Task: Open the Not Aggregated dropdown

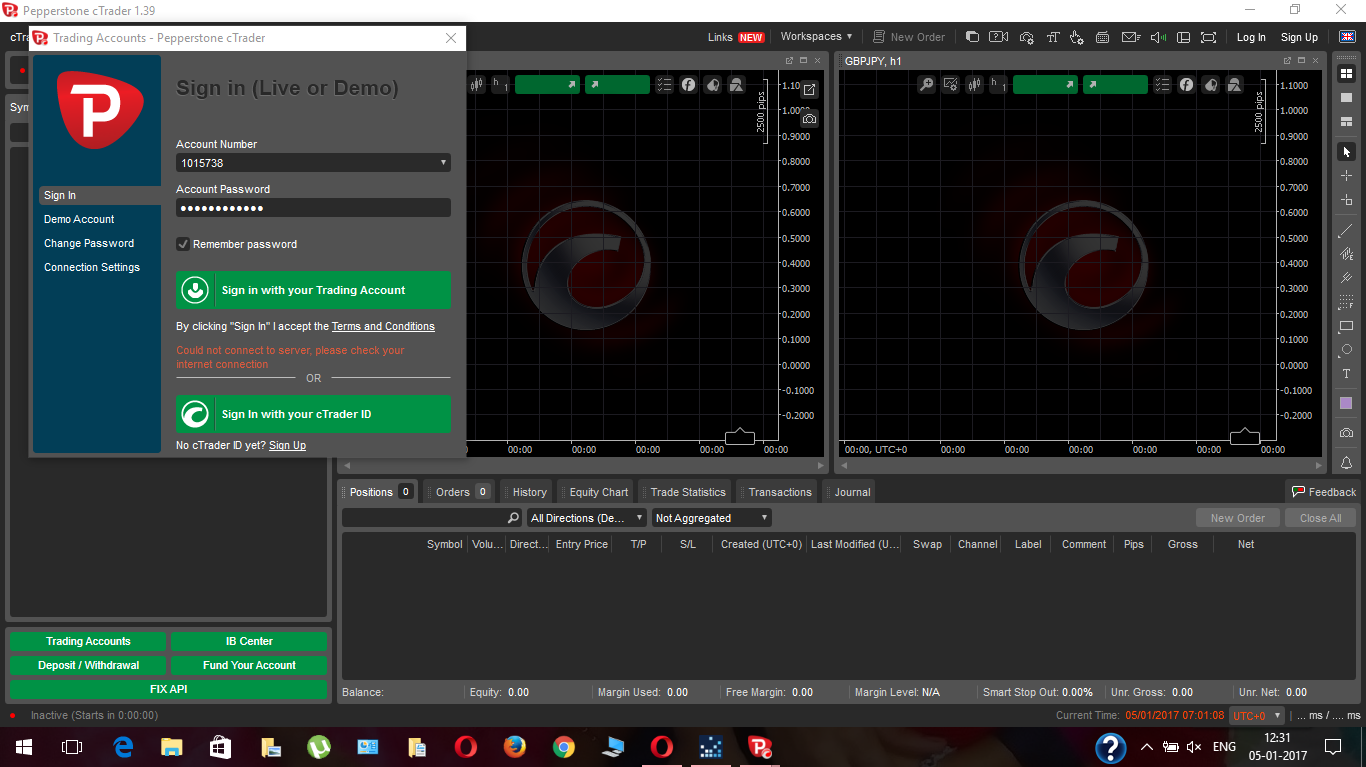Action: 711,518
